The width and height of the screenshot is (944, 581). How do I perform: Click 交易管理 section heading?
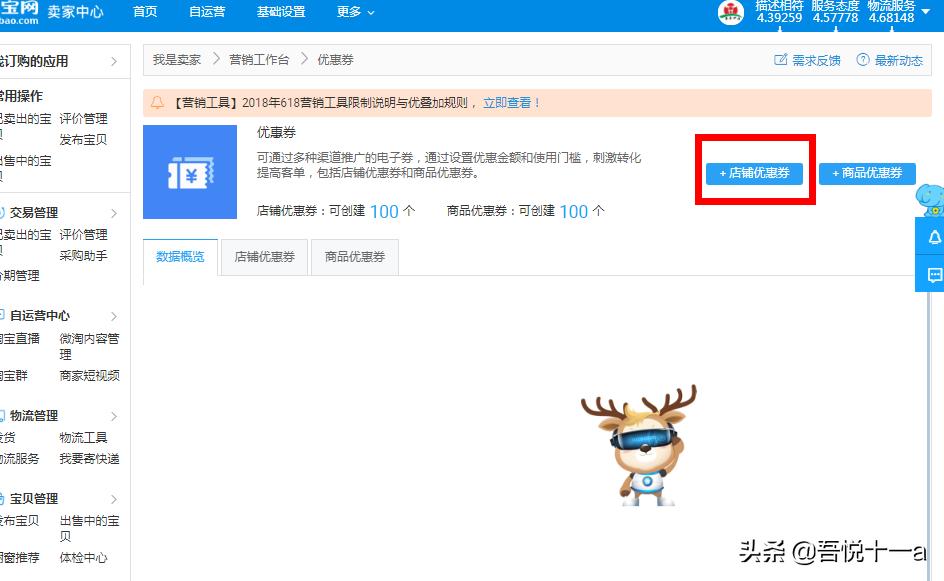pyautogui.click(x=34, y=213)
